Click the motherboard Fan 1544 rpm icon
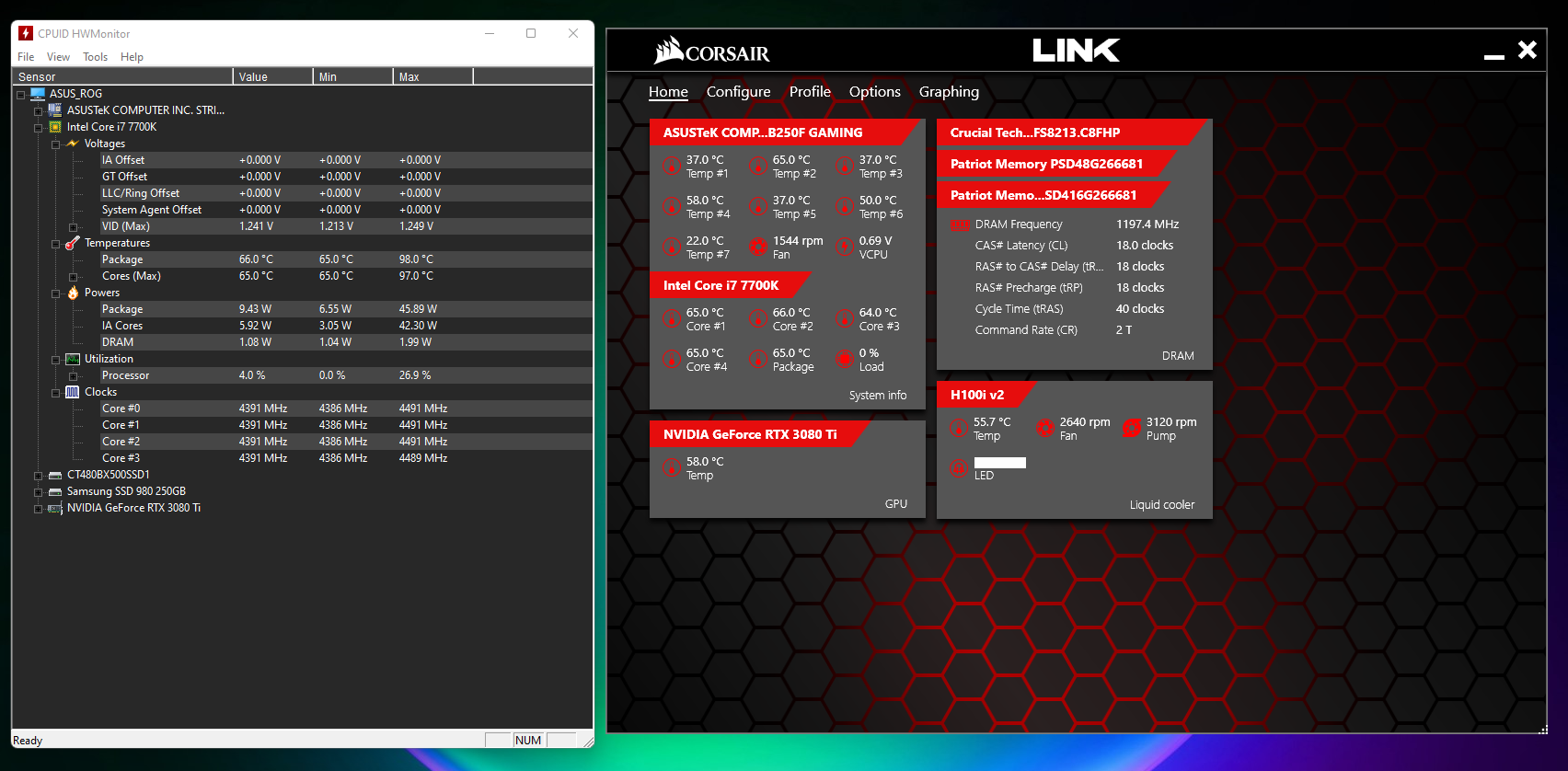The image size is (1568, 771). (x=757, y=247)
